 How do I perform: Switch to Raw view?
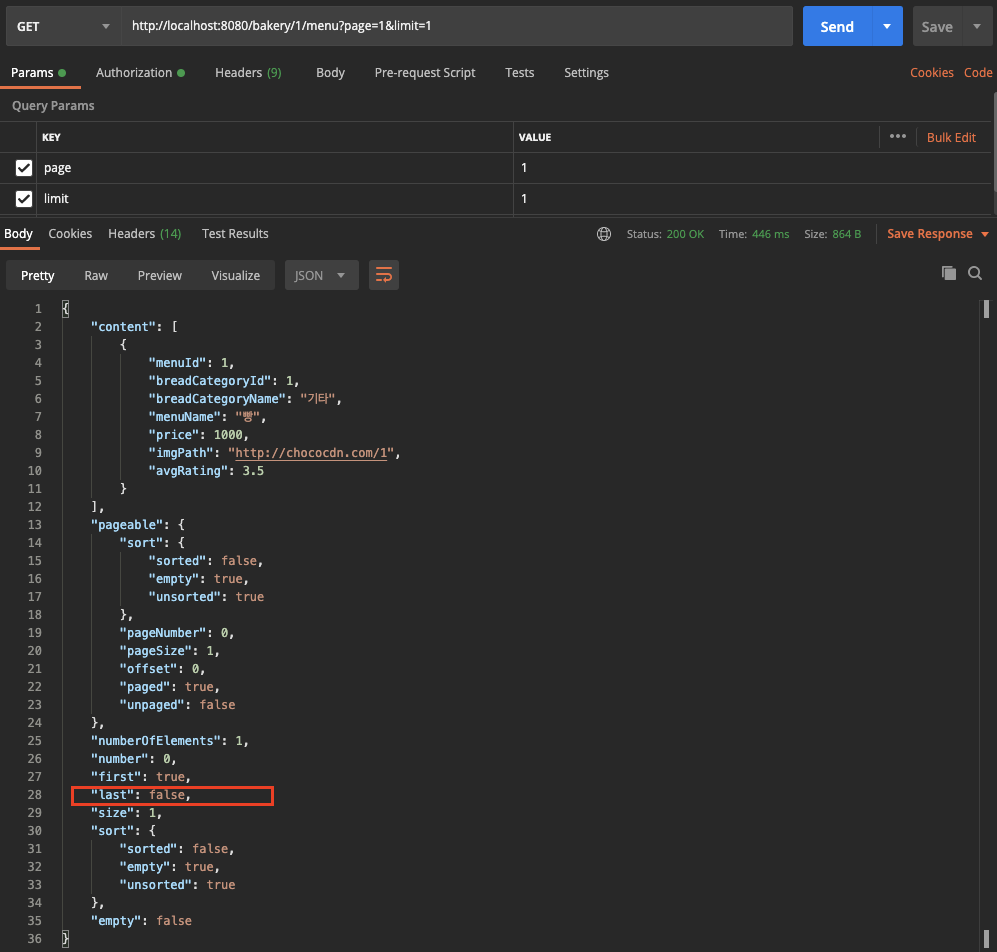pyautogui.click(x=96, y=275)
